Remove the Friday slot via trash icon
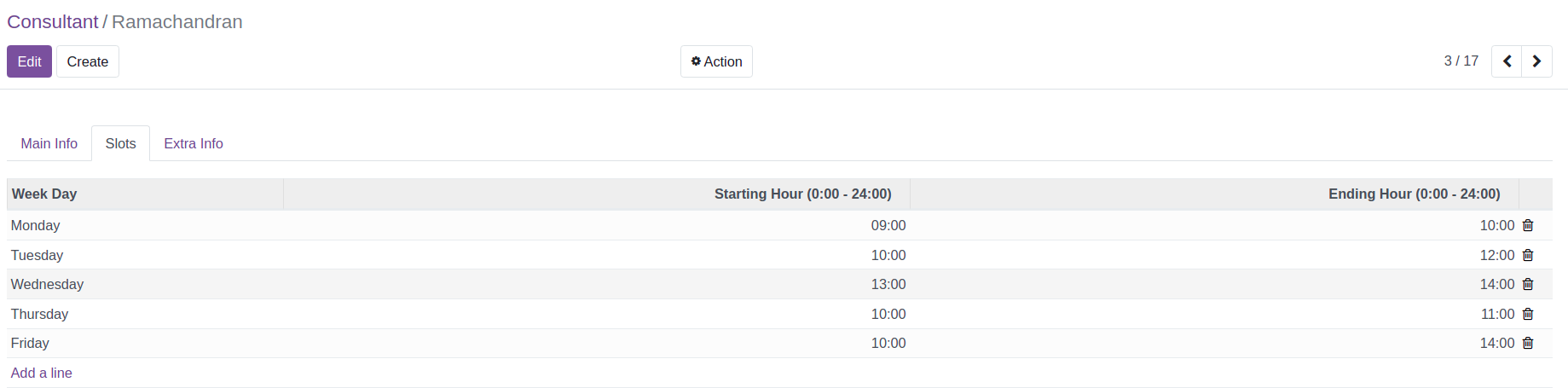This screenshot has height=388, width=1568. pos(1528,343)
